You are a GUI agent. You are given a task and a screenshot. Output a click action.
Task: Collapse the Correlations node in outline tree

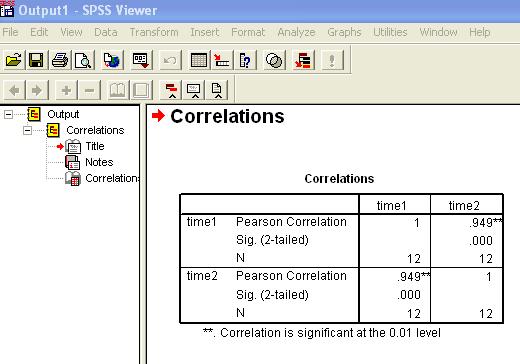[27, 130]
